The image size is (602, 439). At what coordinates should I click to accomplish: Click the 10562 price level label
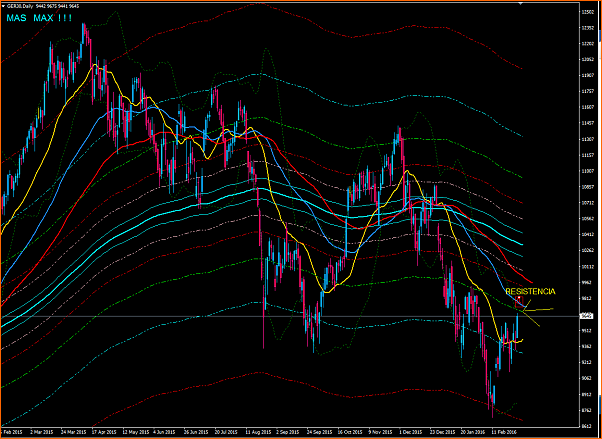click(586, 219)
